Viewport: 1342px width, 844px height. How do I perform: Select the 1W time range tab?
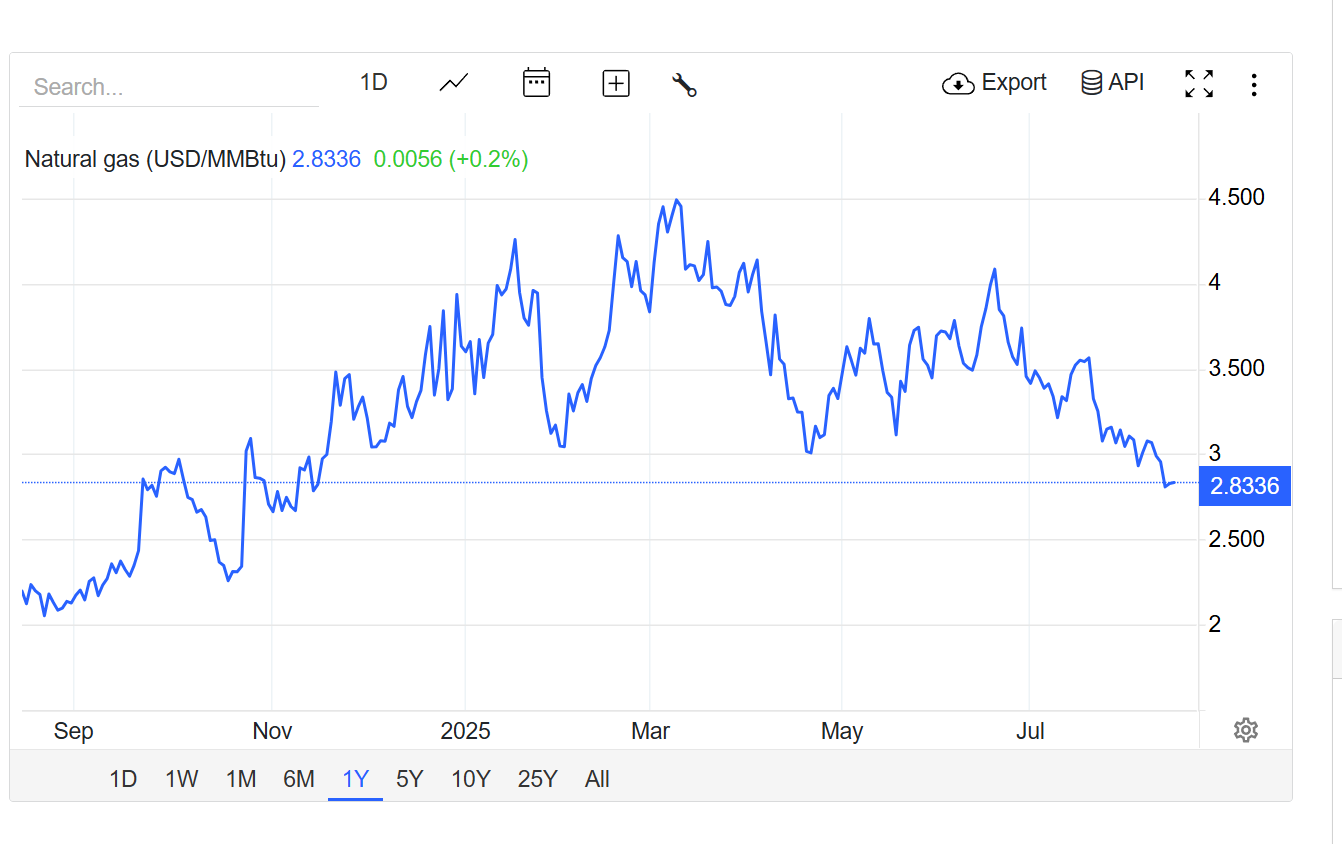[181, 779]
